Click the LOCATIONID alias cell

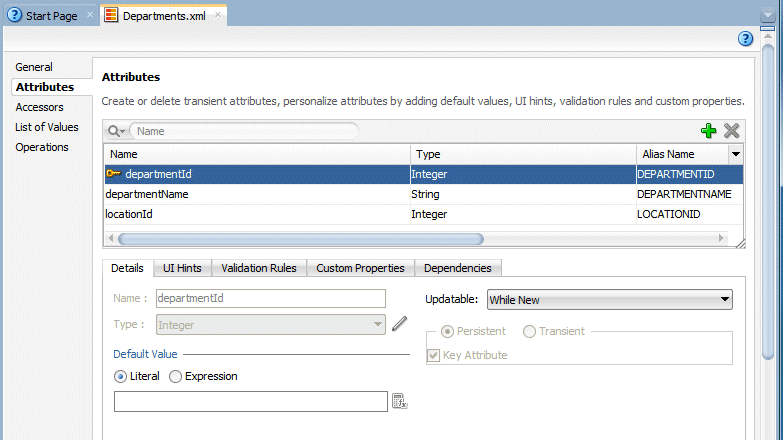click(x=689, y=214)
